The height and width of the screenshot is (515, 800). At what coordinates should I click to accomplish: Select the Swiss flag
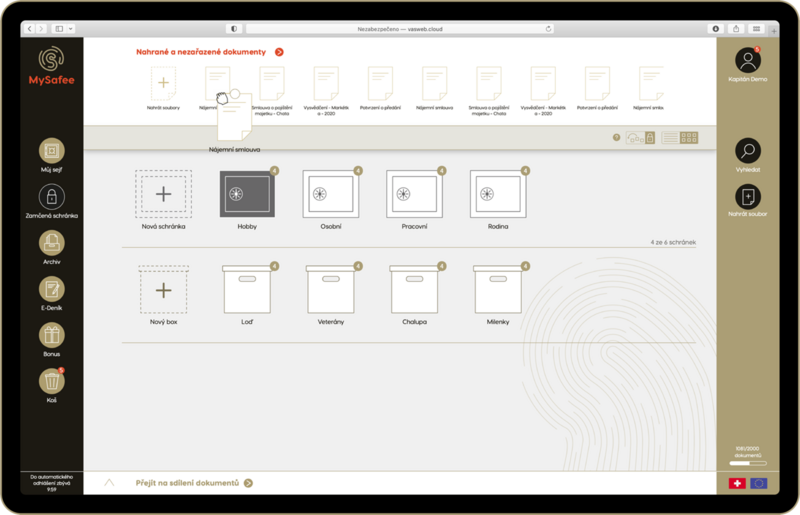[737, 483]
